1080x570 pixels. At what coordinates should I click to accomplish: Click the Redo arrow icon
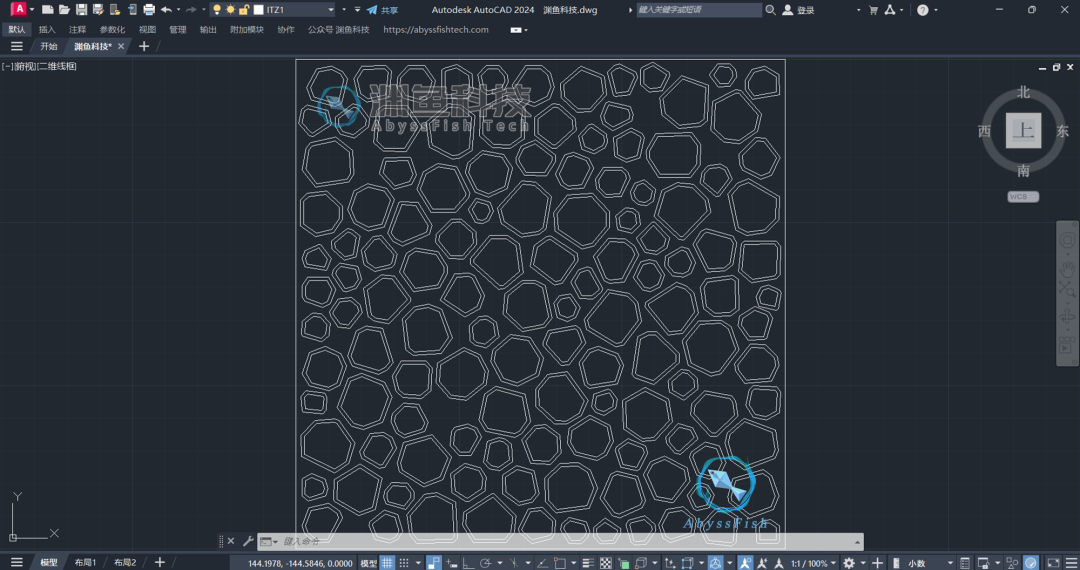tap(191, 10)
